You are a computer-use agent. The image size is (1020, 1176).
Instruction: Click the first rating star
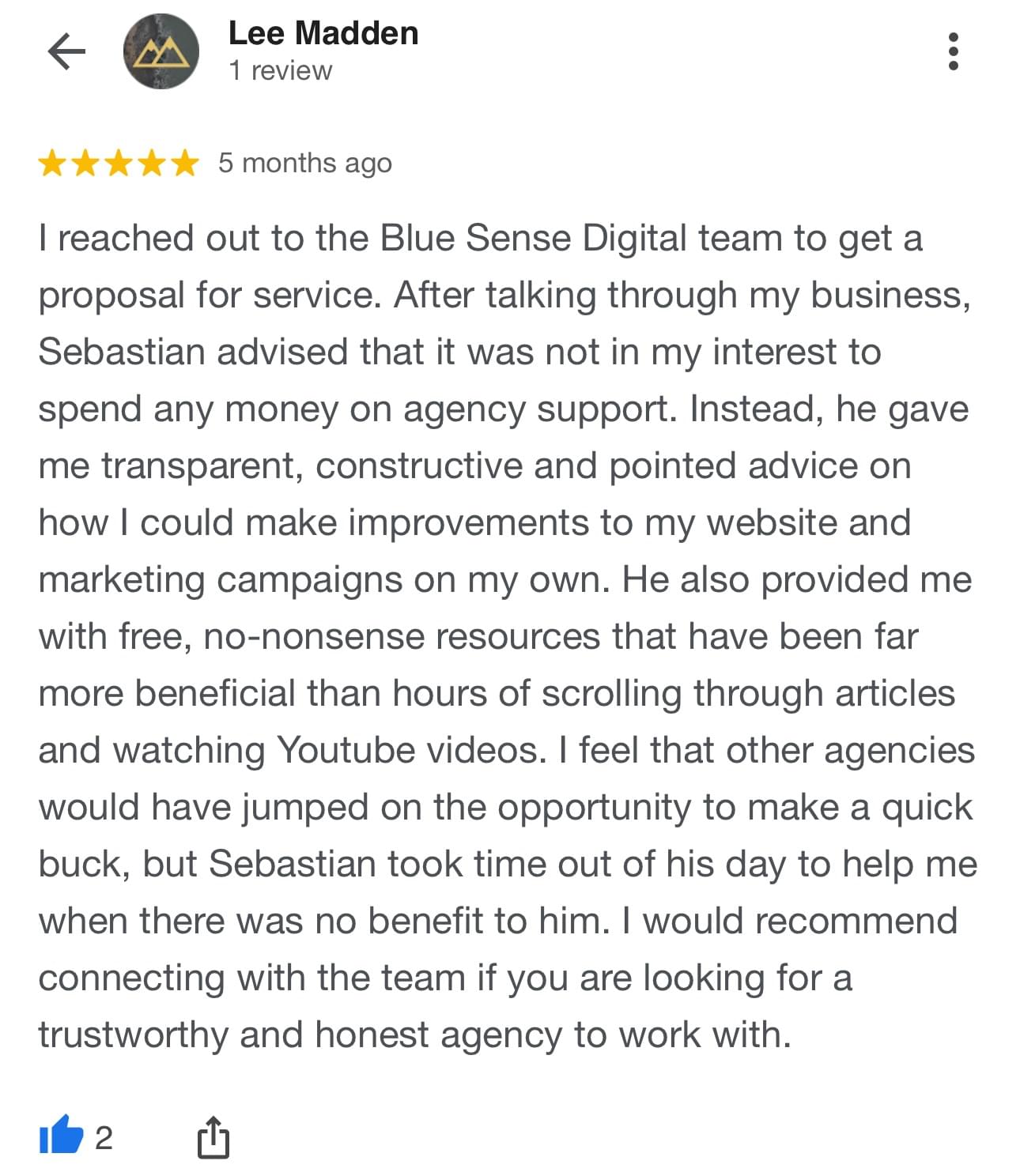[52, 164]
